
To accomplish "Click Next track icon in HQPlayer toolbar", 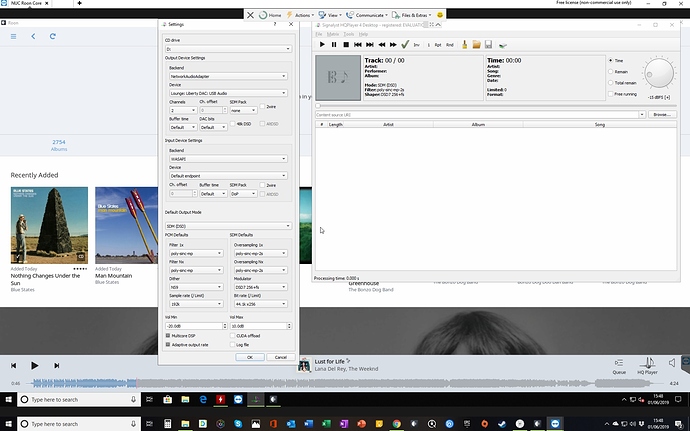I will (x=370, y=44).
